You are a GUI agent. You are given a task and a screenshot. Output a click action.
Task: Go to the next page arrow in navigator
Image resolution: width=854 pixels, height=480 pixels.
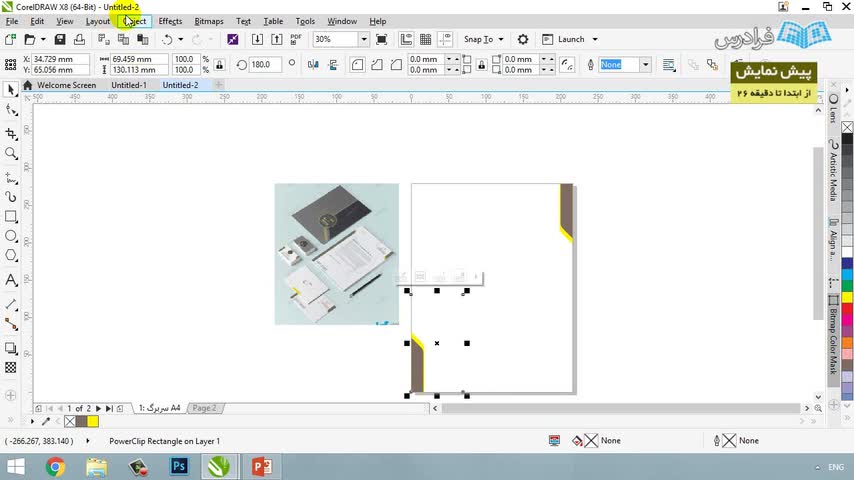click(99, 408)
